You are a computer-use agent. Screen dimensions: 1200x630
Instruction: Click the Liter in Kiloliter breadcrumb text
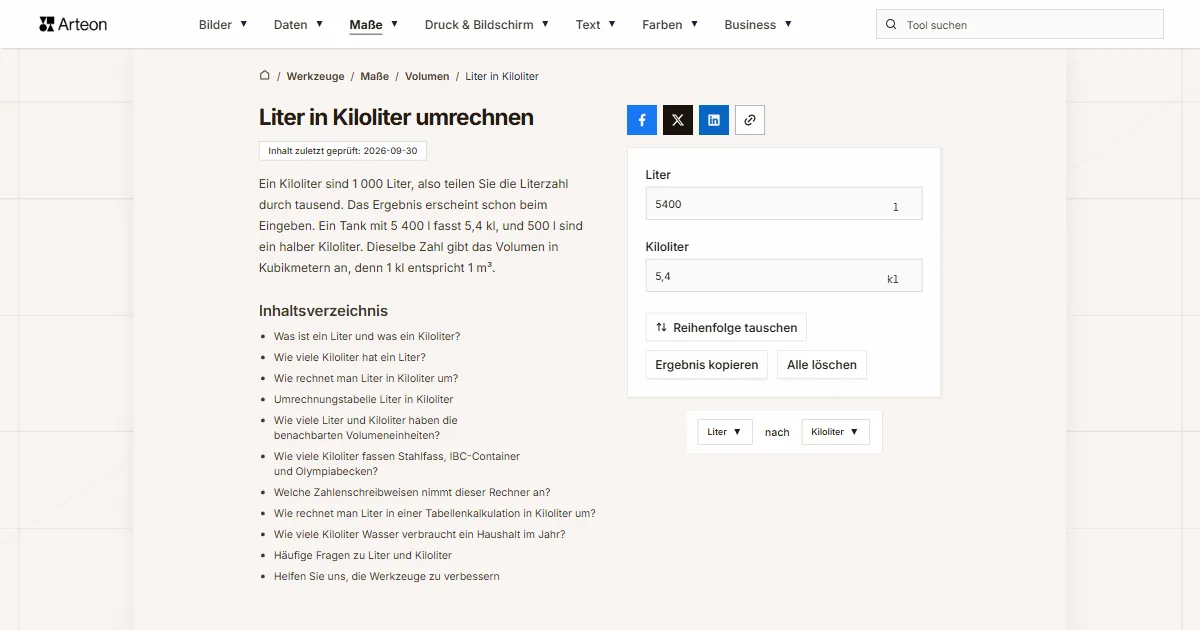click(x=502, y=76)
